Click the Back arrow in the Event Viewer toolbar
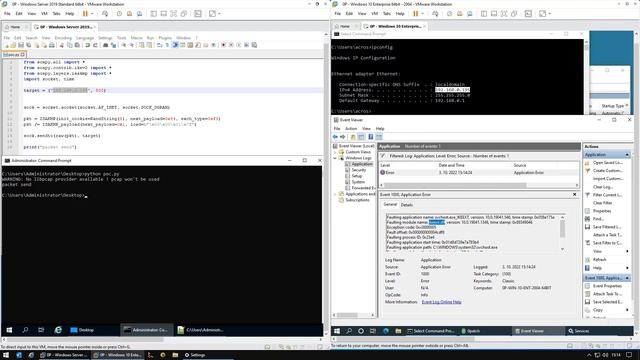Viewport: 640px width, 360px height. tap(335, 137)
